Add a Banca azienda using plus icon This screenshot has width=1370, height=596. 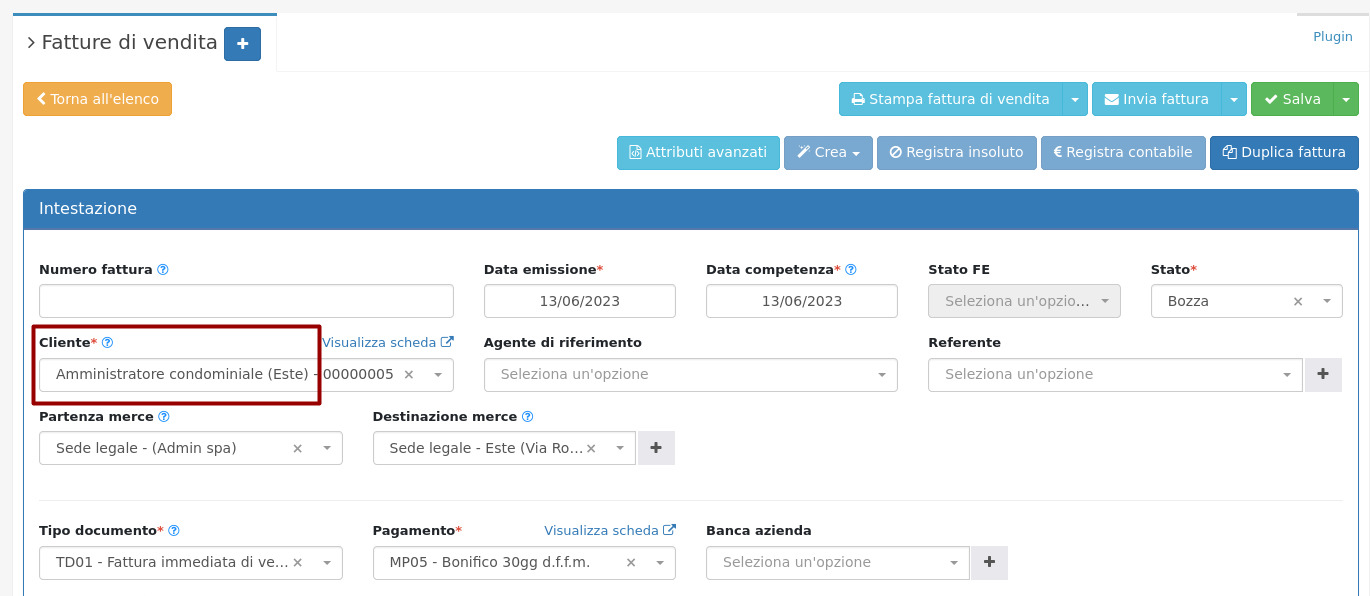pos(989,562)
